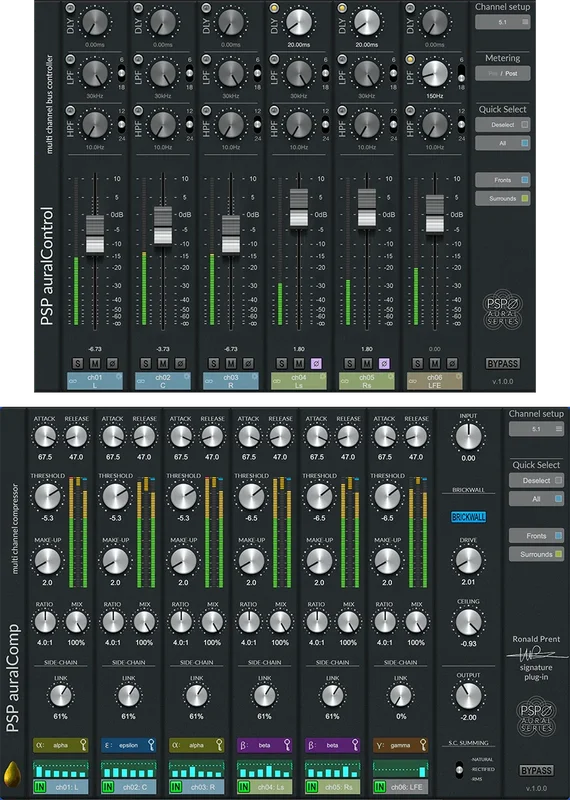This screenshot has height=800, width=570.
Task: Disable low-pass filter on ch06 LFE
Action: click(x=410, y=59)
